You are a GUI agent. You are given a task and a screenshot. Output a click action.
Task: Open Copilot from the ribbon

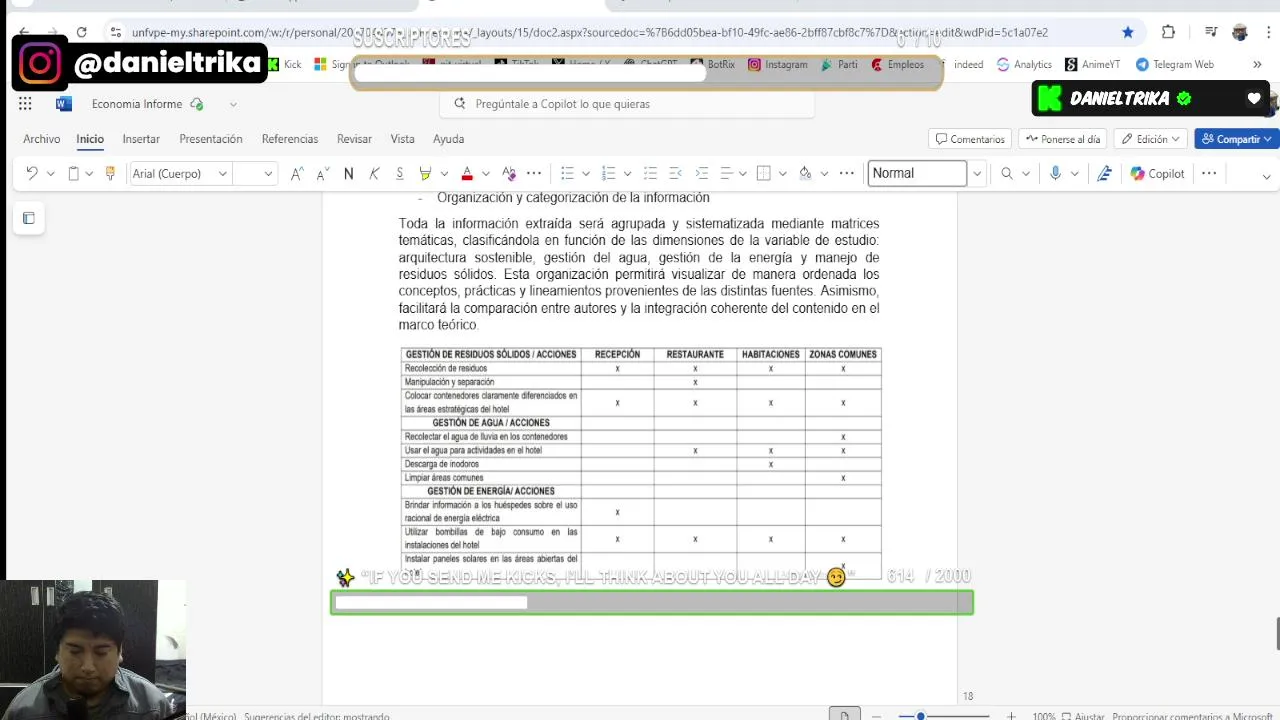click(1158, 173)
